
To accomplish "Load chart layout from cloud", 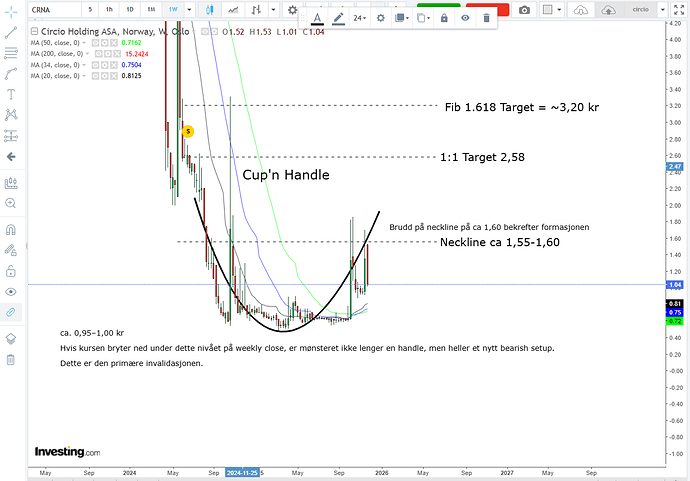I will click(581, 10).
